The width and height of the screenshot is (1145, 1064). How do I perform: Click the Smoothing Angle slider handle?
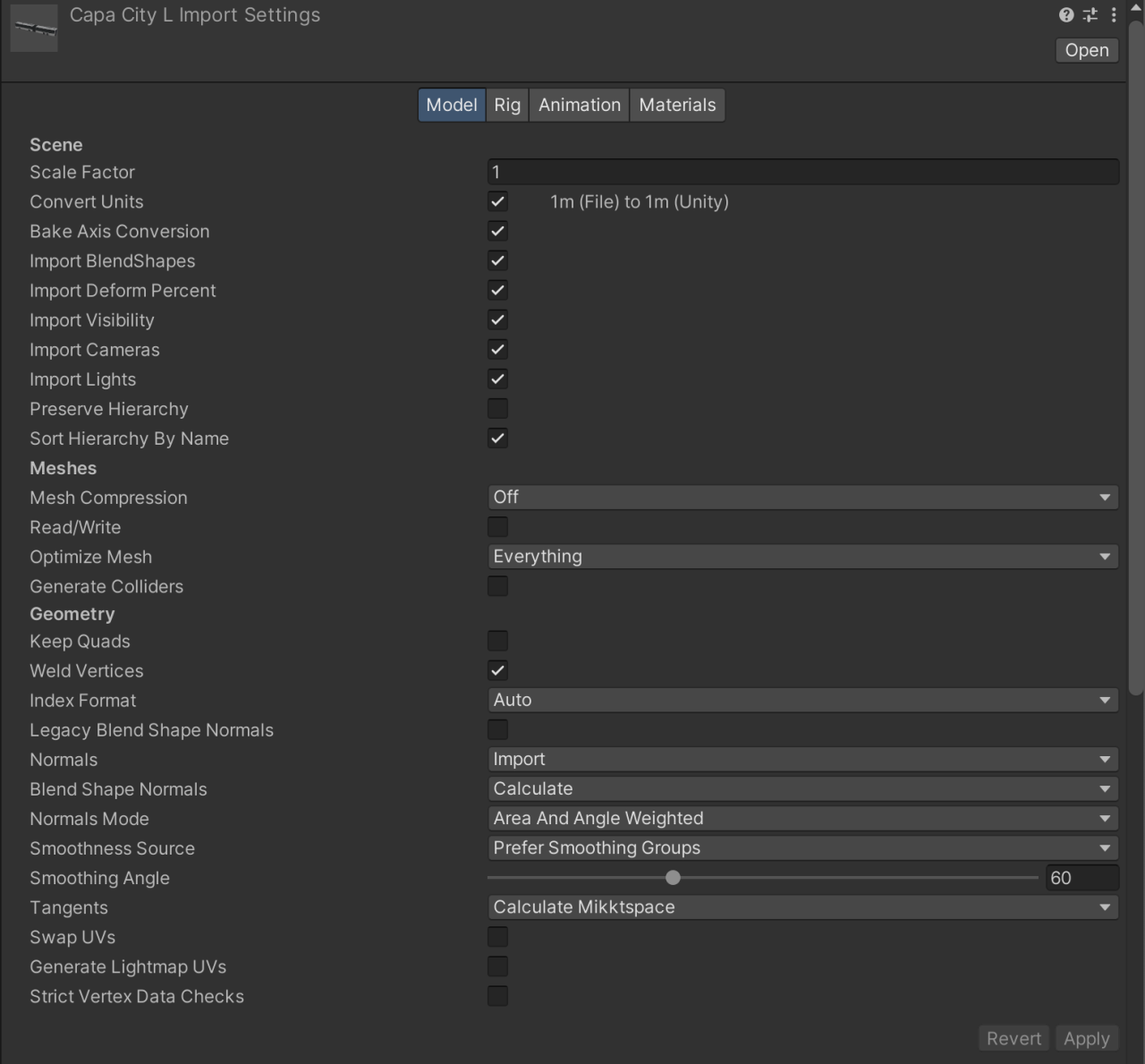pos(673,878)
